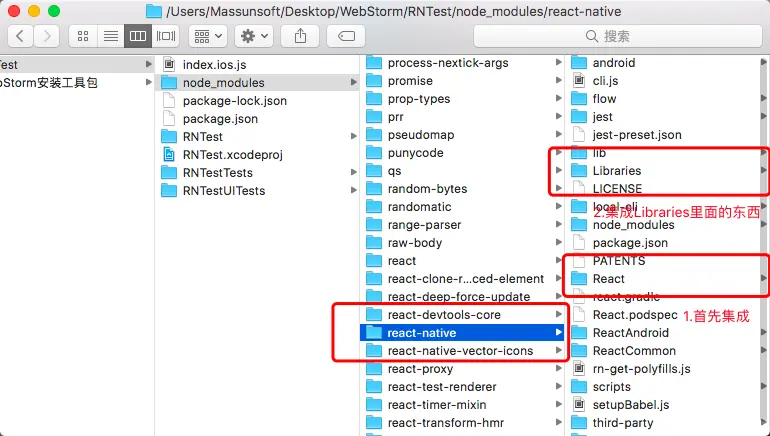Open the arrange-by grouping dropdown

(208, 36)
